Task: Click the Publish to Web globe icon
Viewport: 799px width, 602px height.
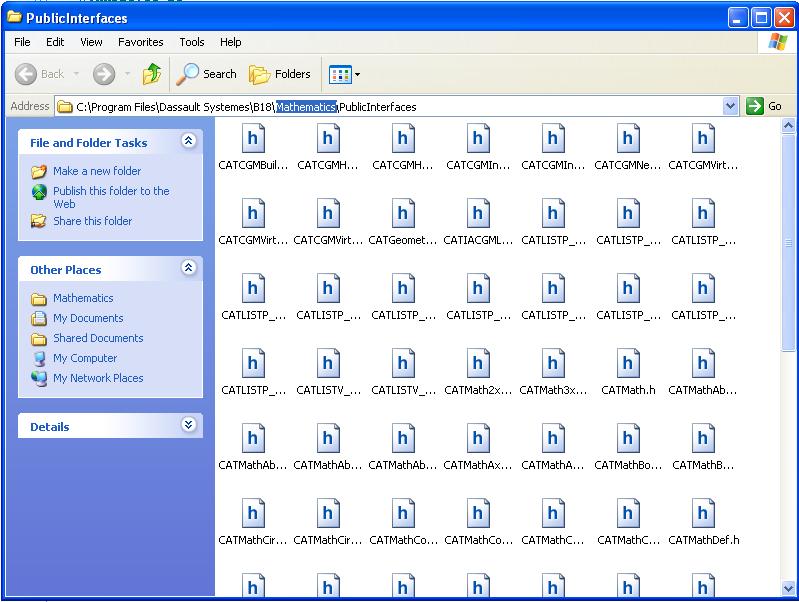Action: coord(39,192)
